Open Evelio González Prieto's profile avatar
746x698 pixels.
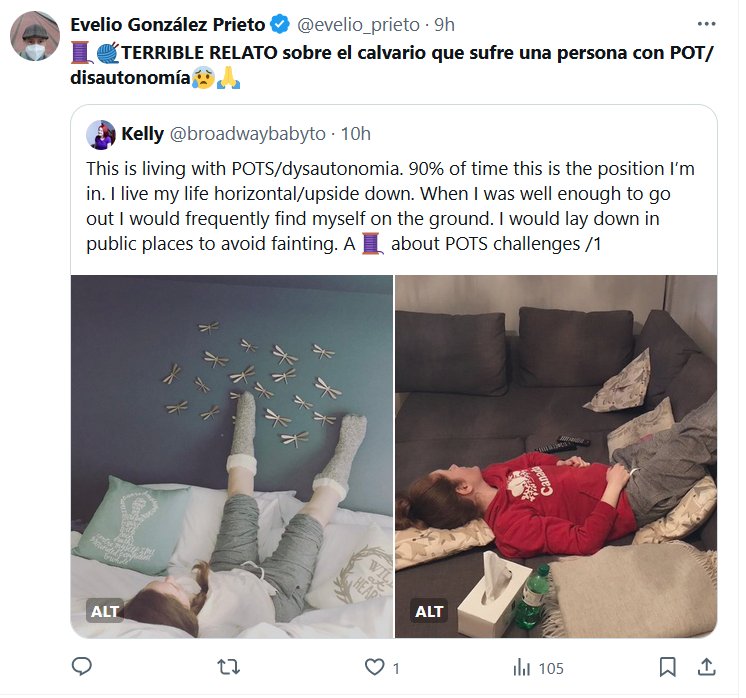click(34, 39)
